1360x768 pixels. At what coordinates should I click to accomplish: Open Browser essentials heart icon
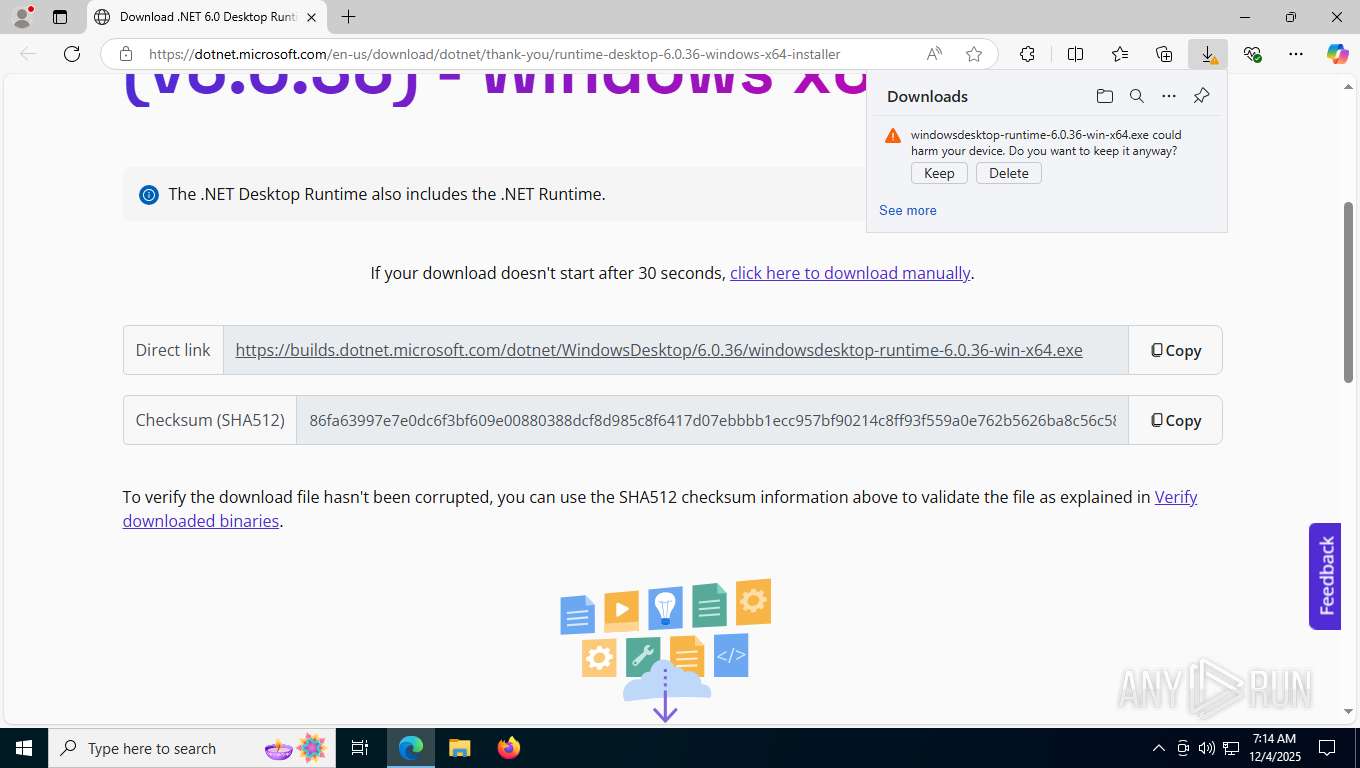click(x=1252, y=54)
